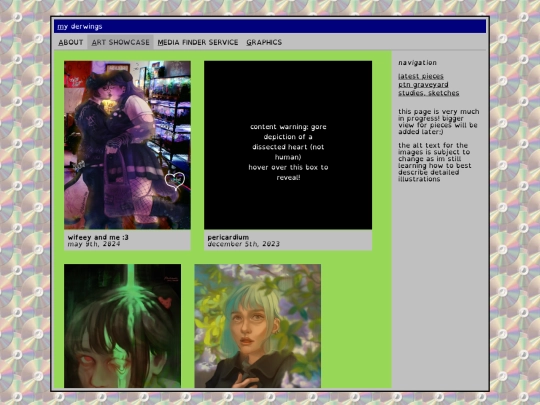Click the 'my derwings' title bar text
This screenshot has width=540, height=405.
click(x=80, y=27)
